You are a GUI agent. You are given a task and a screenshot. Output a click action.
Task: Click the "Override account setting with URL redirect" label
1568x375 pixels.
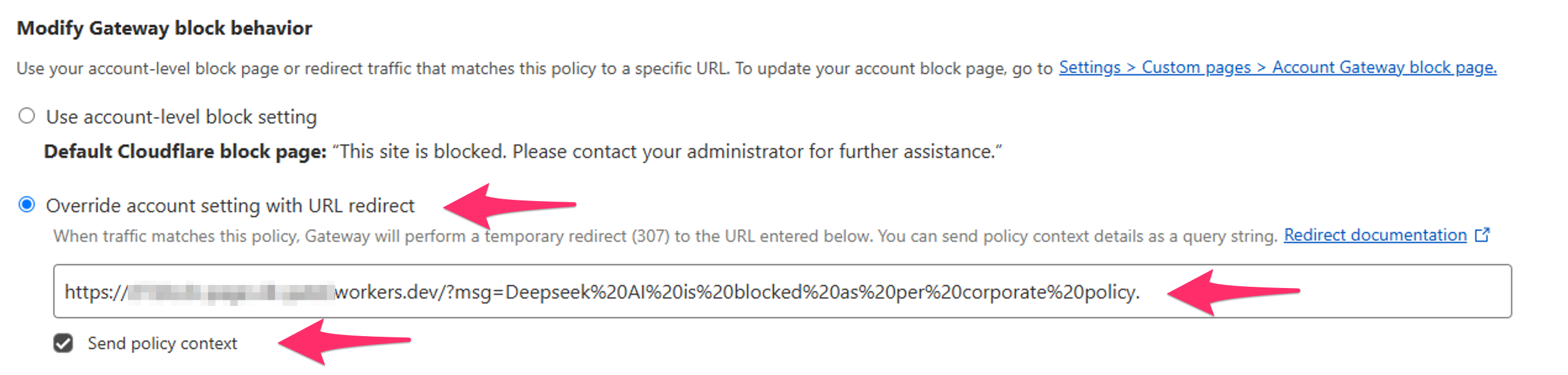pos(230,205)
